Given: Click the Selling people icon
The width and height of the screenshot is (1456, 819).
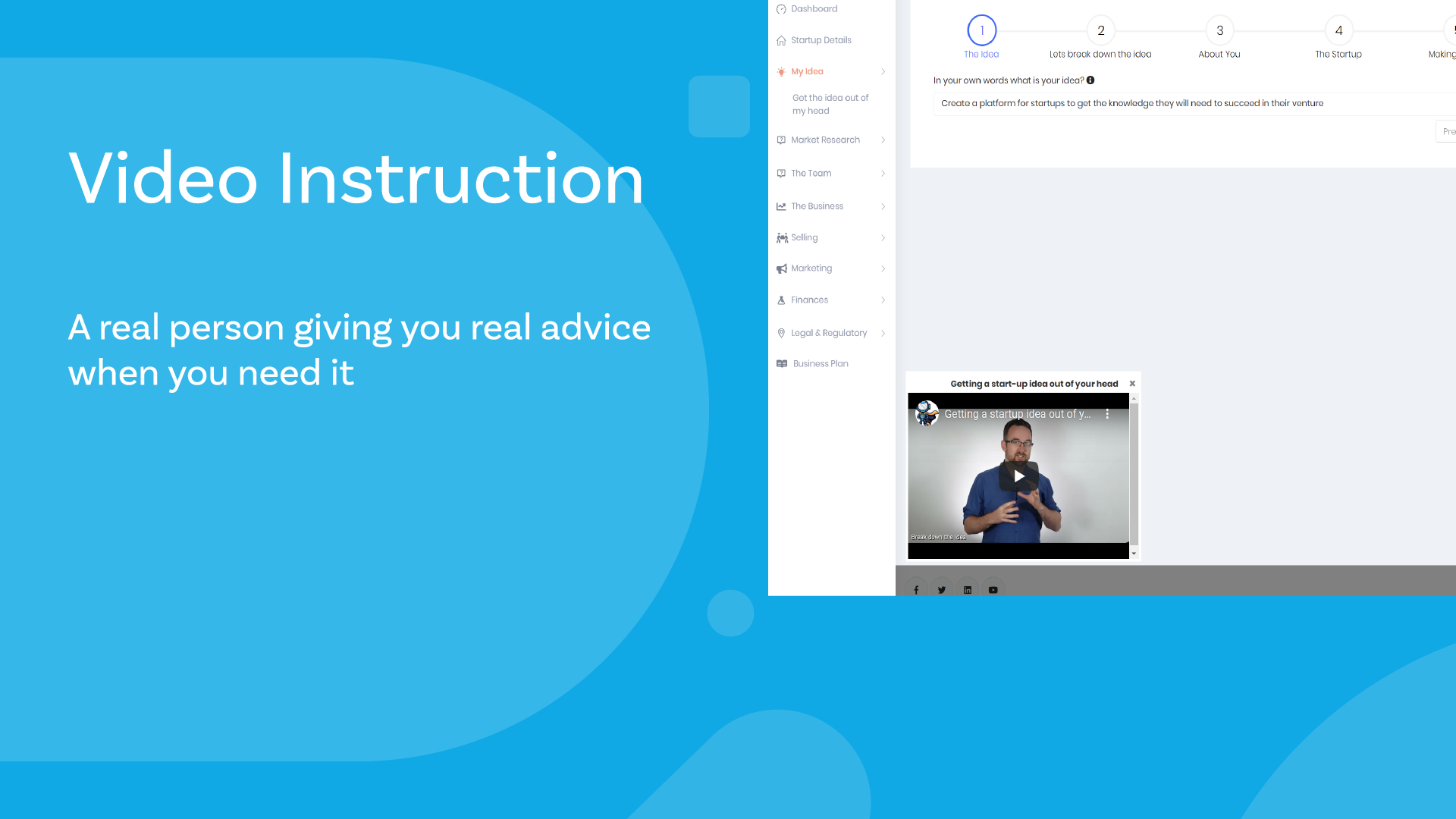Looking at the screenshot, I should (x=782, y=238).
